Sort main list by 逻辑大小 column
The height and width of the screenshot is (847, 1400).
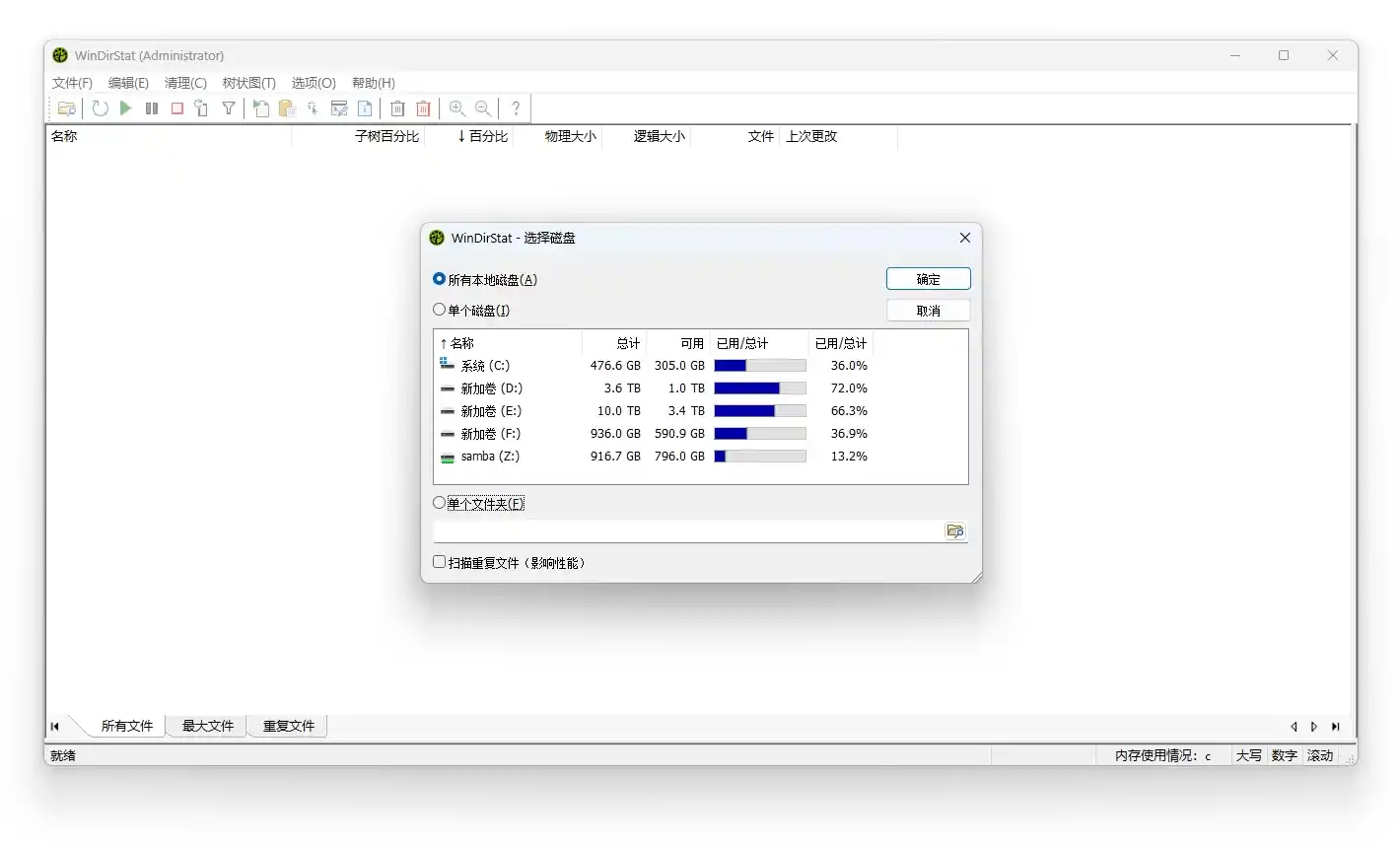click(x=647, y=136)
